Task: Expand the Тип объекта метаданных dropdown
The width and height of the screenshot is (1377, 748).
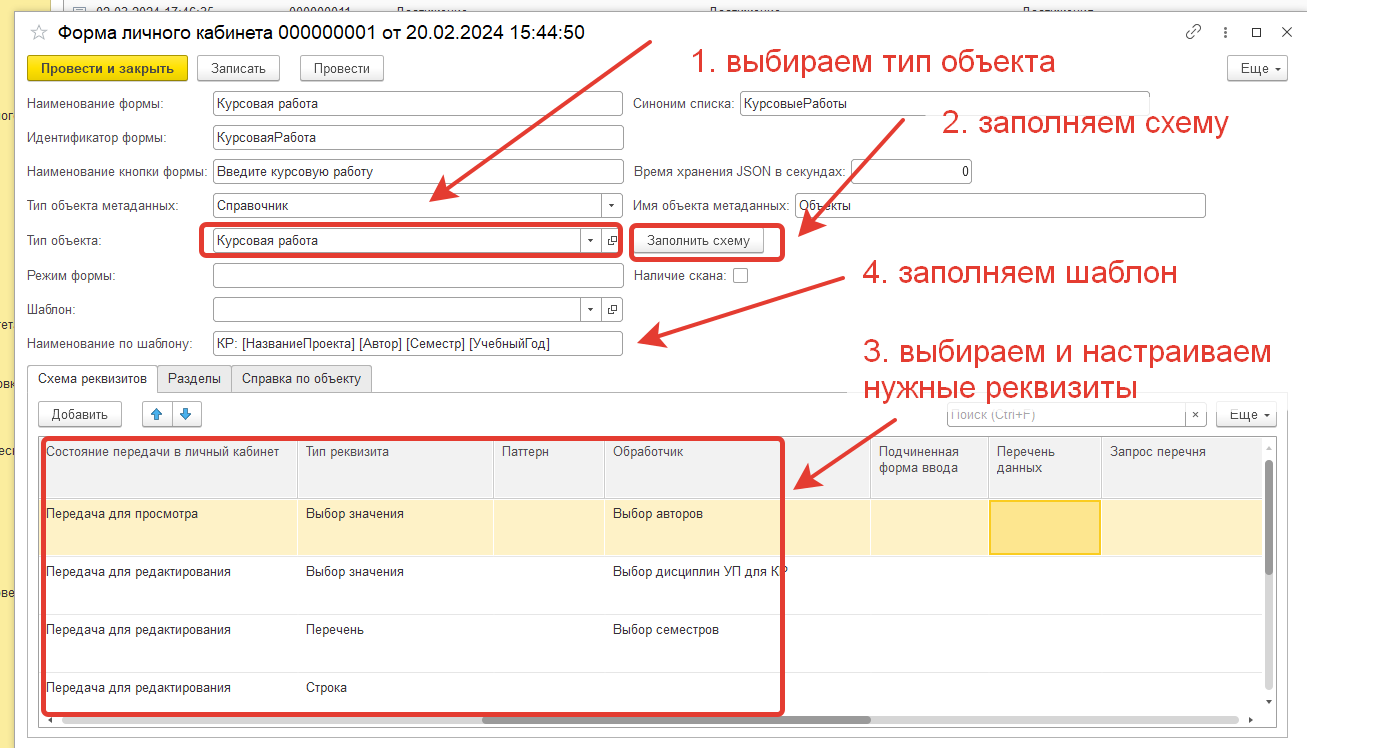Action: pos(612,205)
